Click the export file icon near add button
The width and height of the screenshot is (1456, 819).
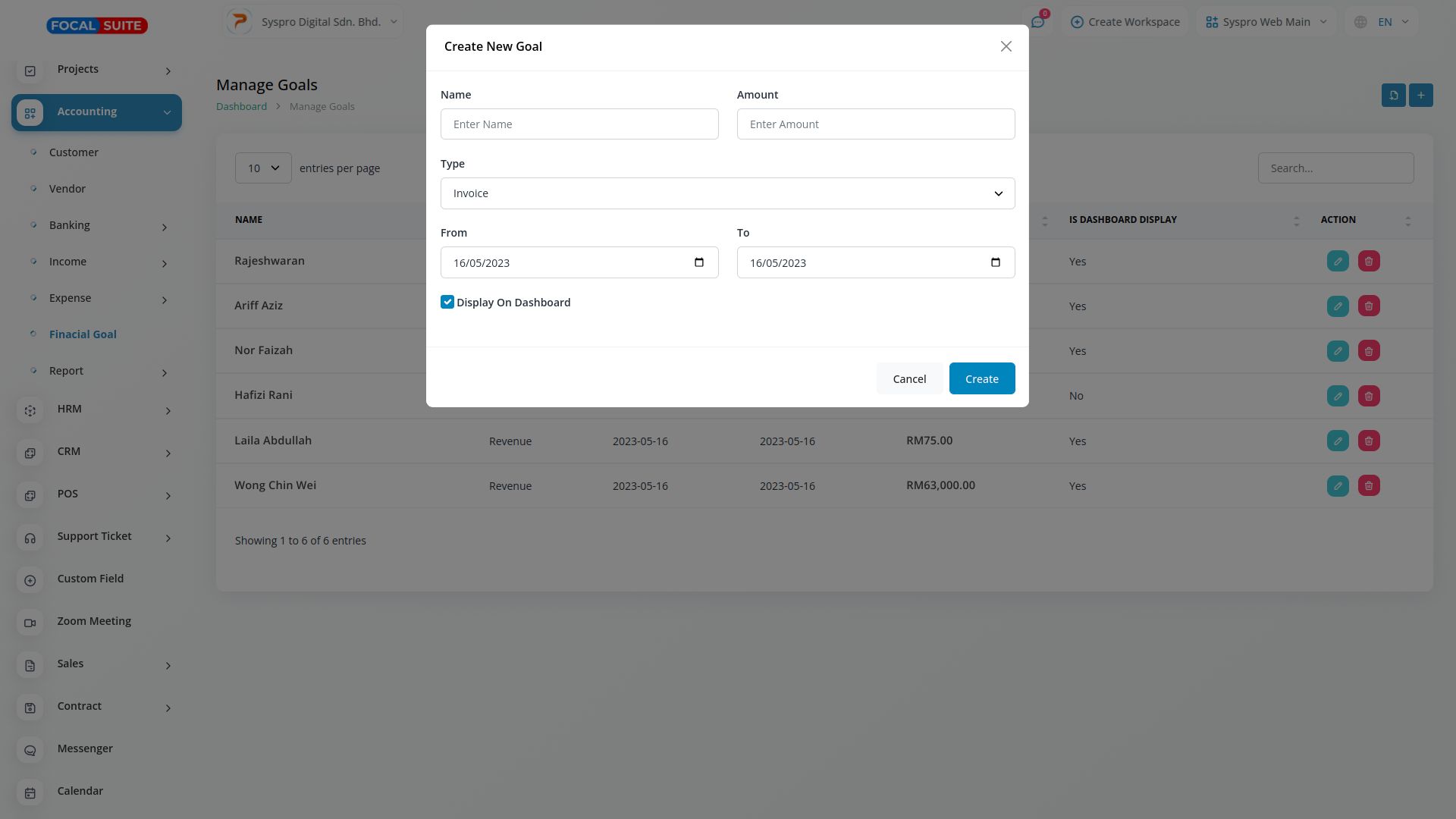pos(1393,96)
